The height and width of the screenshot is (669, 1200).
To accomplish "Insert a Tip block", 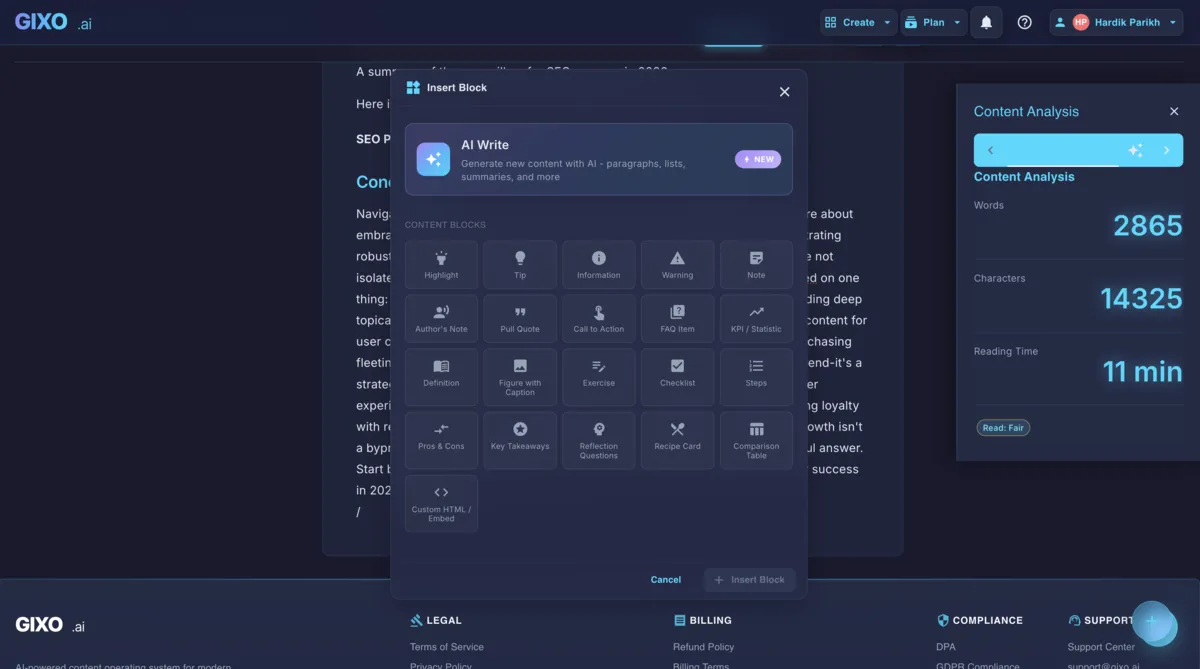I will click(520, 263).
